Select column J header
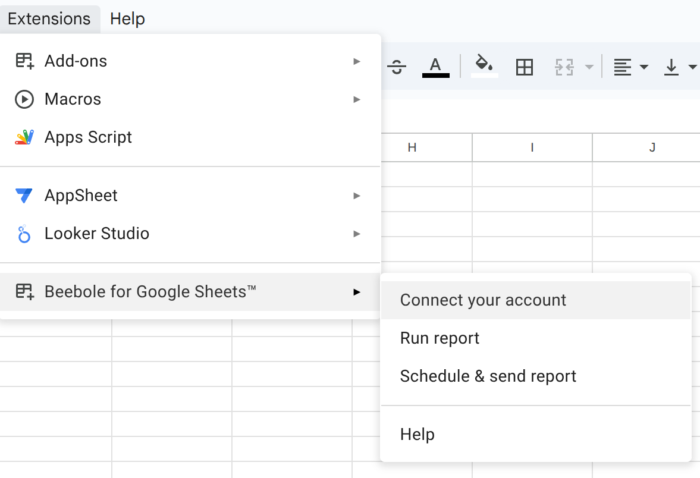The height and width of the screenshot is (478, 700). click(646, 148)
